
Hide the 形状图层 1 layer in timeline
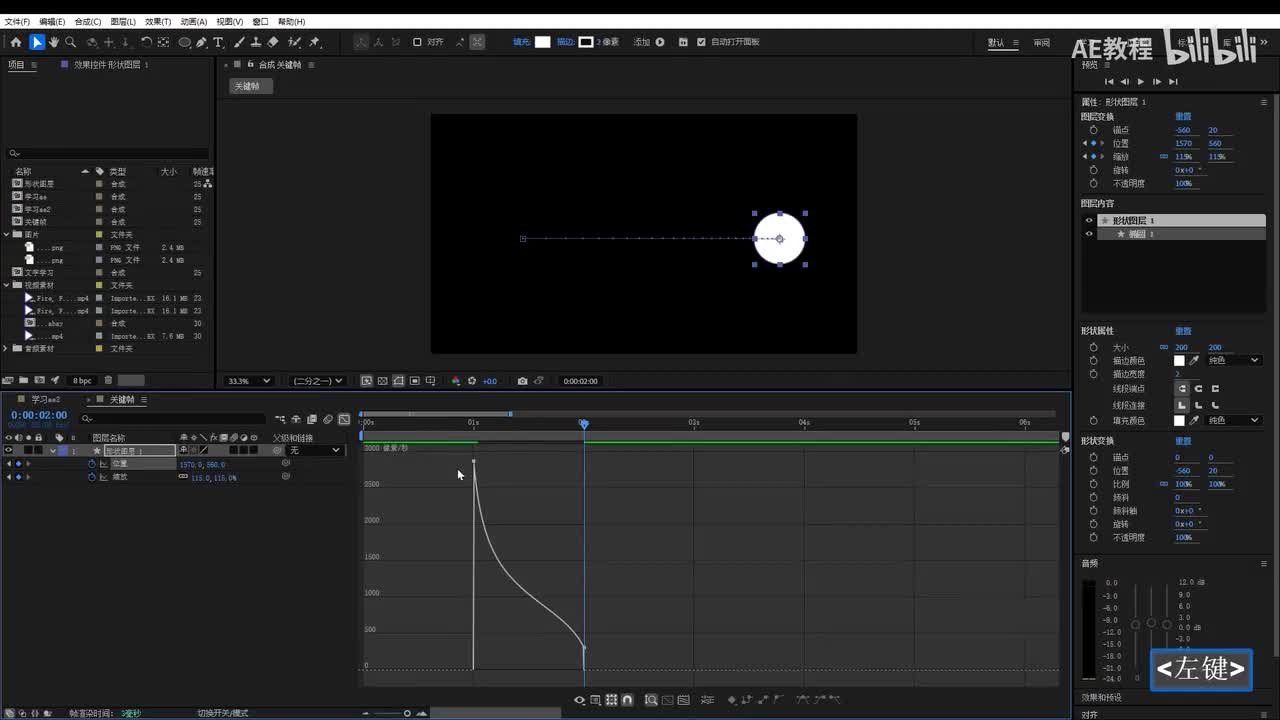(8, 450)
